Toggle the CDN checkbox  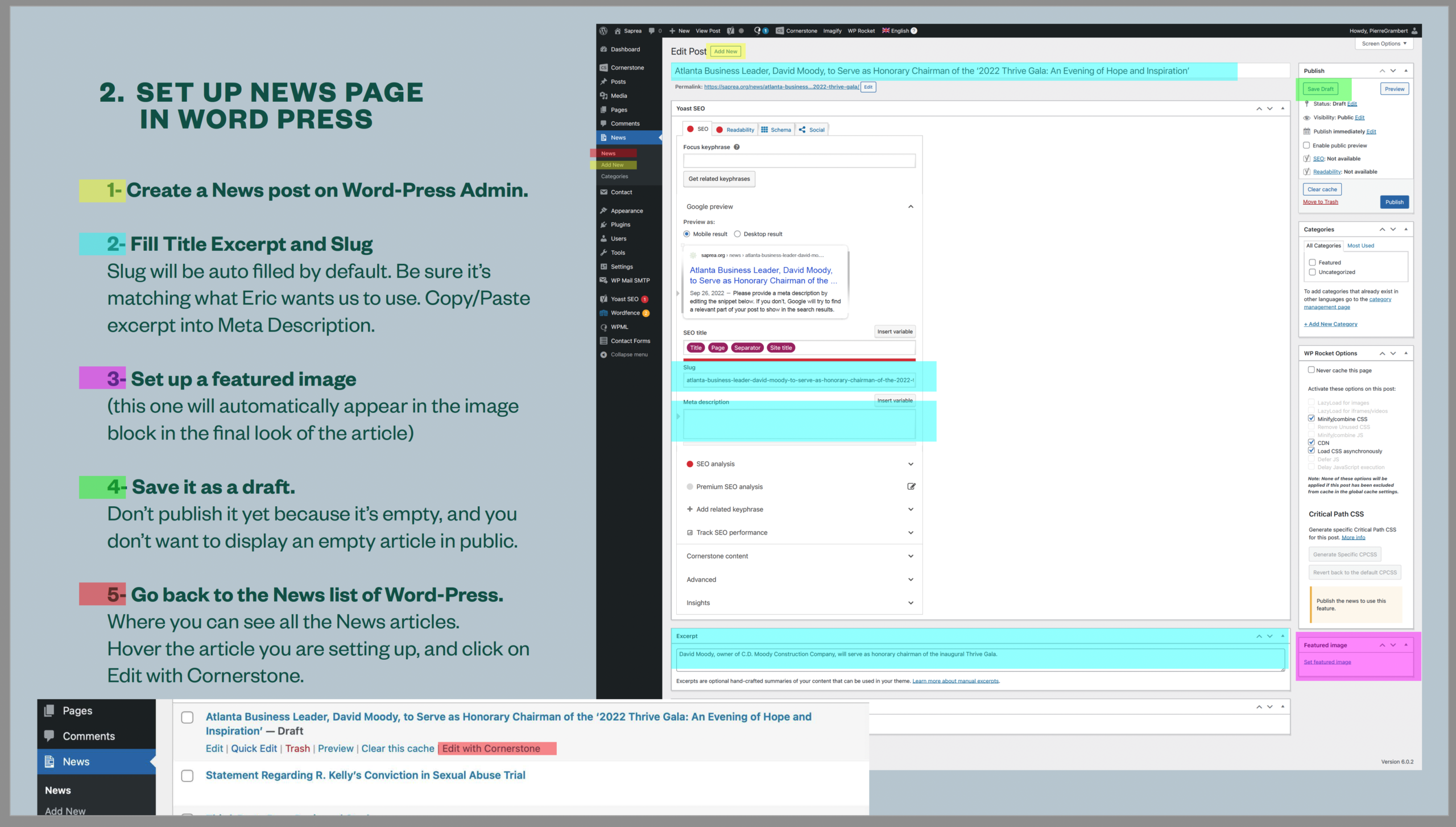(1312, 443)
